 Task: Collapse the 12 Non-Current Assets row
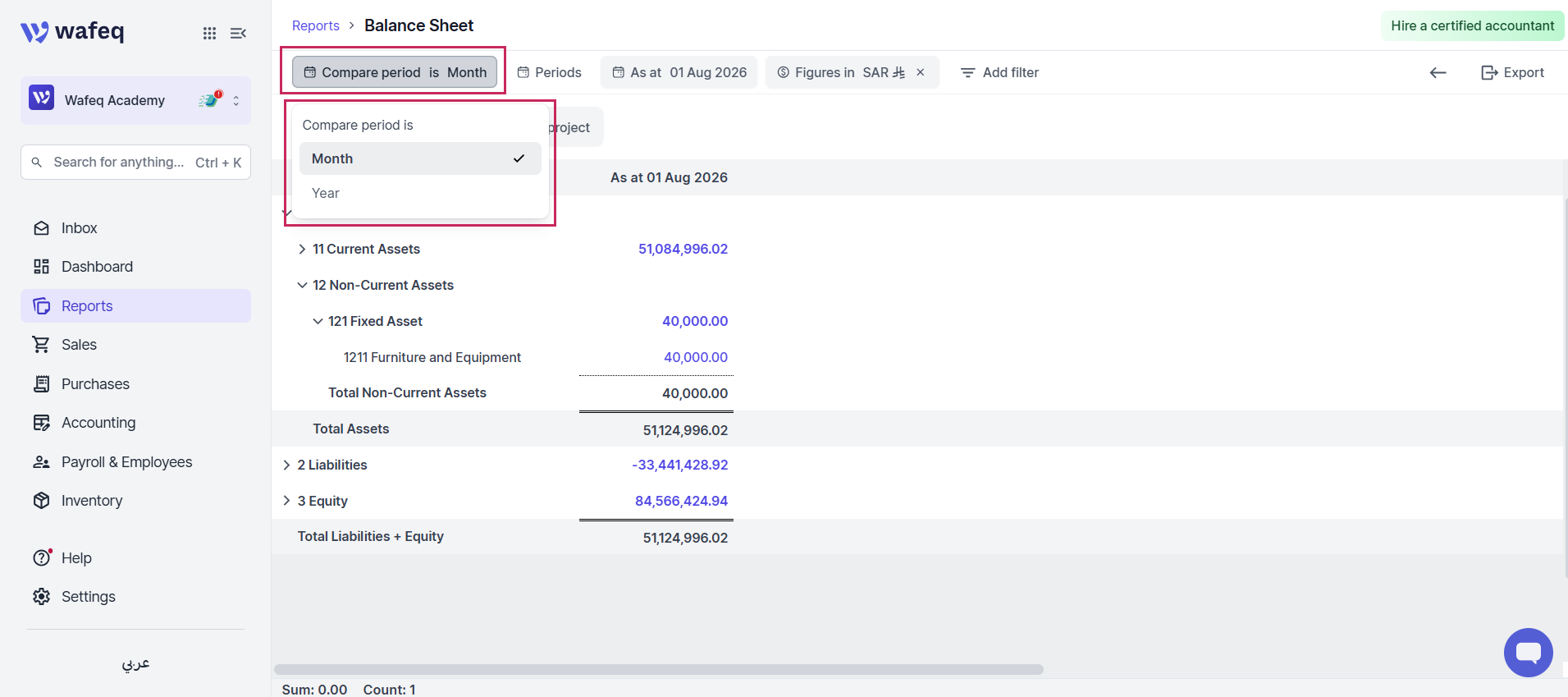click(x=302, y=285)
